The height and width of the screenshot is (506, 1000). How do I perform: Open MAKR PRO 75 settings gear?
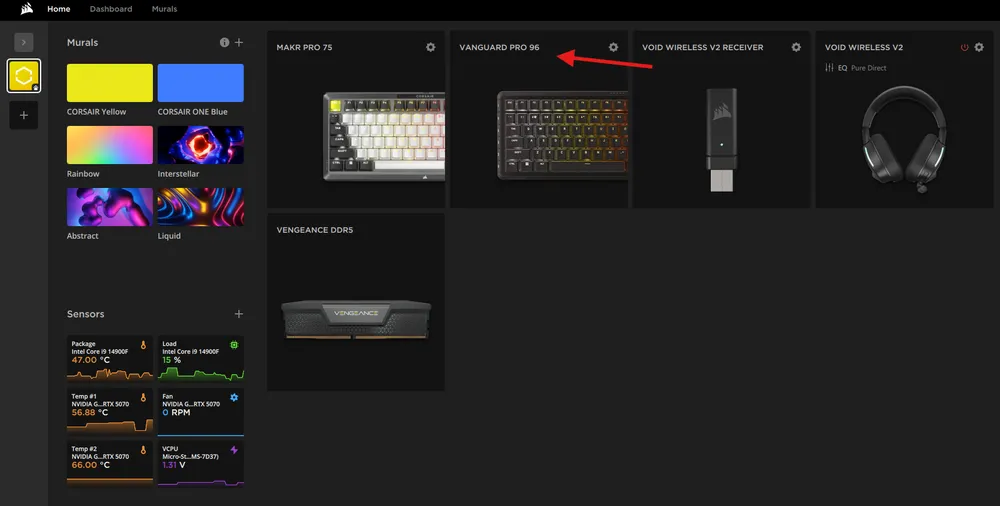click(430, 47)
